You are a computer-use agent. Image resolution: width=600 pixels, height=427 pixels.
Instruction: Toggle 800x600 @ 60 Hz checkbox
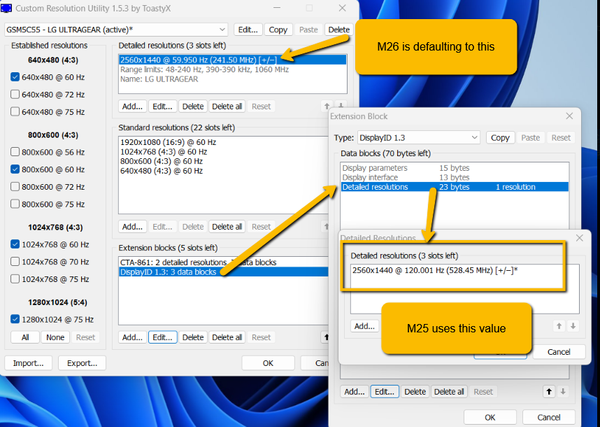pos(15,169)
